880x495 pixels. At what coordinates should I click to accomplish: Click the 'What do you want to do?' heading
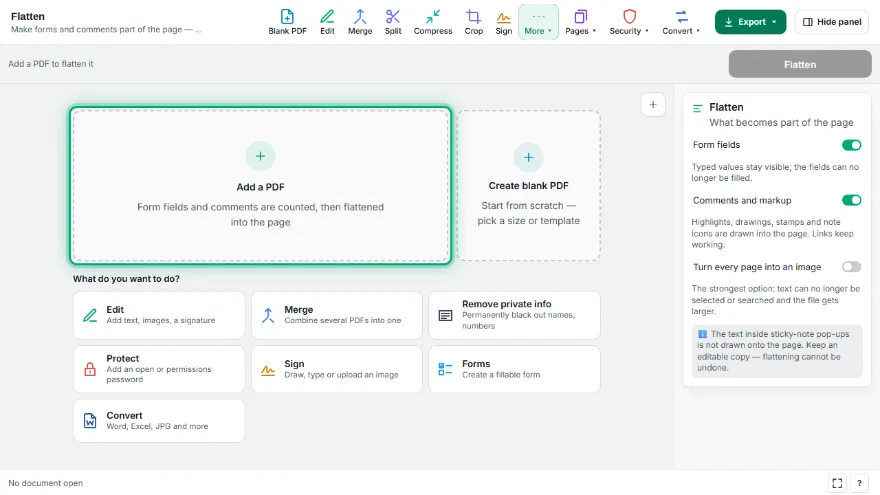pyautogui.click(x=126, y=279)
